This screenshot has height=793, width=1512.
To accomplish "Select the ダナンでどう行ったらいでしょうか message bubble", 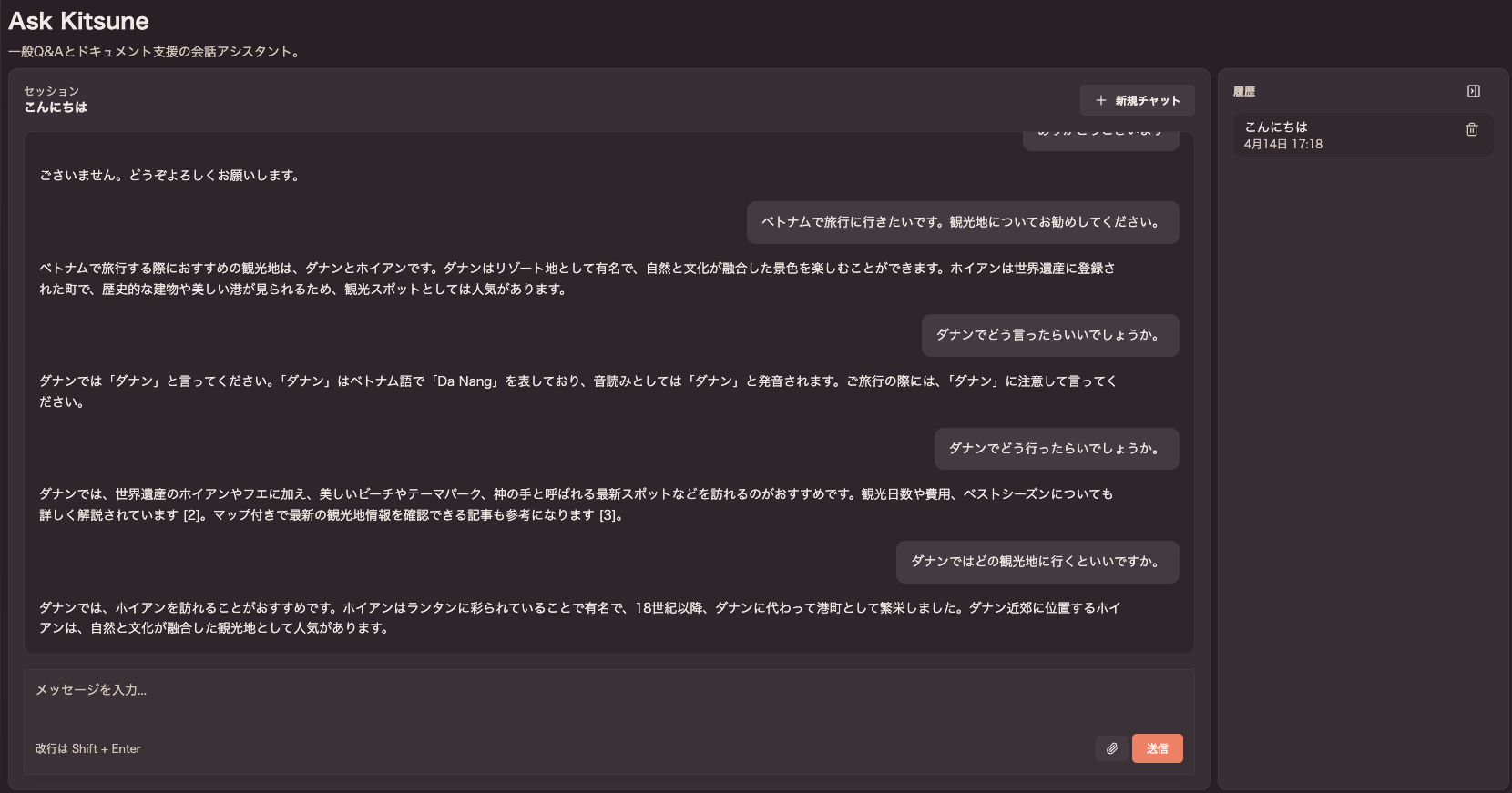I will tap(1056, 449).
